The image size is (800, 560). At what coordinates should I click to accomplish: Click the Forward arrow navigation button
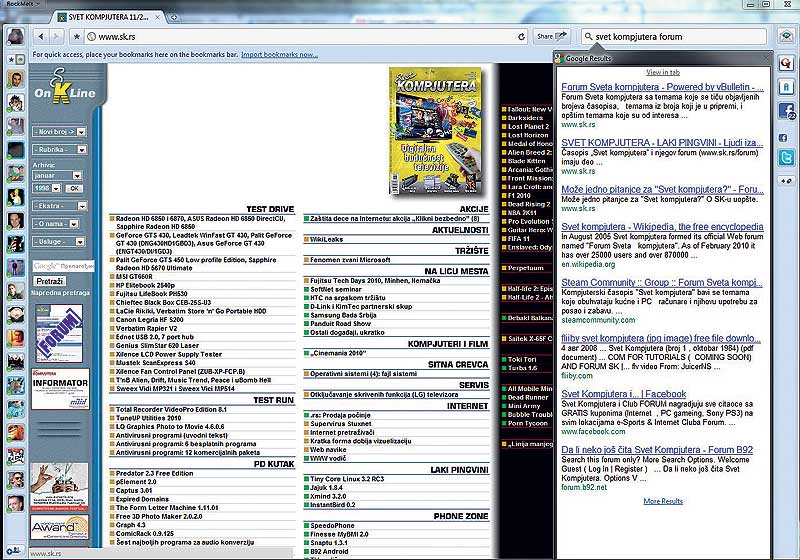56,37
